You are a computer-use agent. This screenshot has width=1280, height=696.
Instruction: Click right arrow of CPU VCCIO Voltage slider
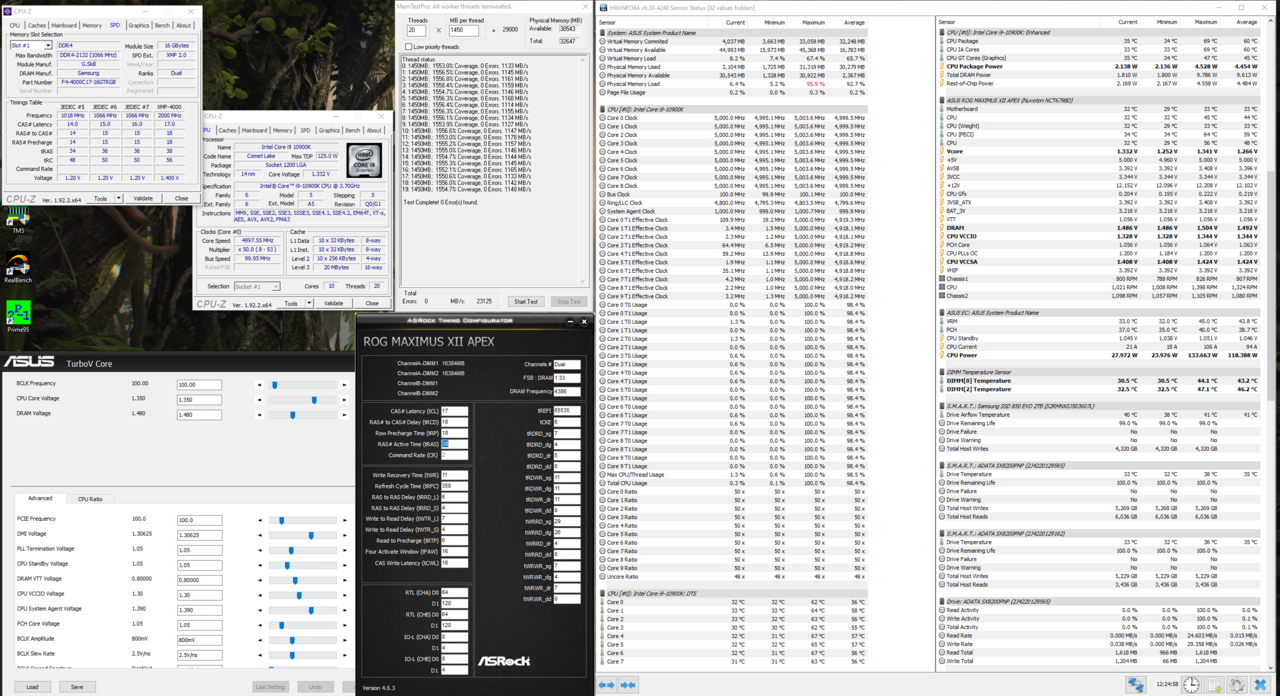click(x=345, y=595)
